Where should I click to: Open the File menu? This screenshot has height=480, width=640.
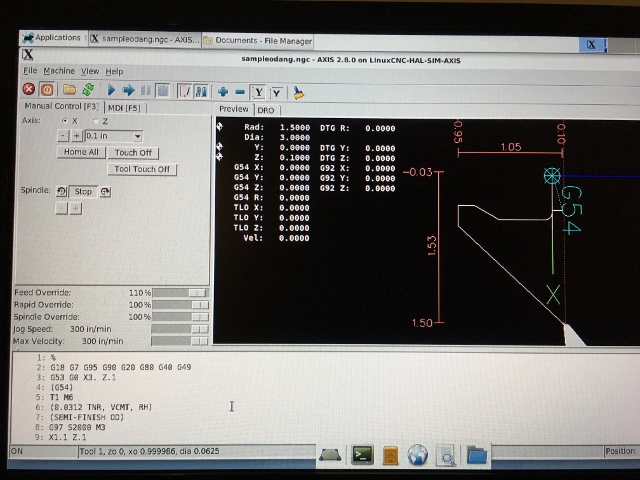click(30, 71)
